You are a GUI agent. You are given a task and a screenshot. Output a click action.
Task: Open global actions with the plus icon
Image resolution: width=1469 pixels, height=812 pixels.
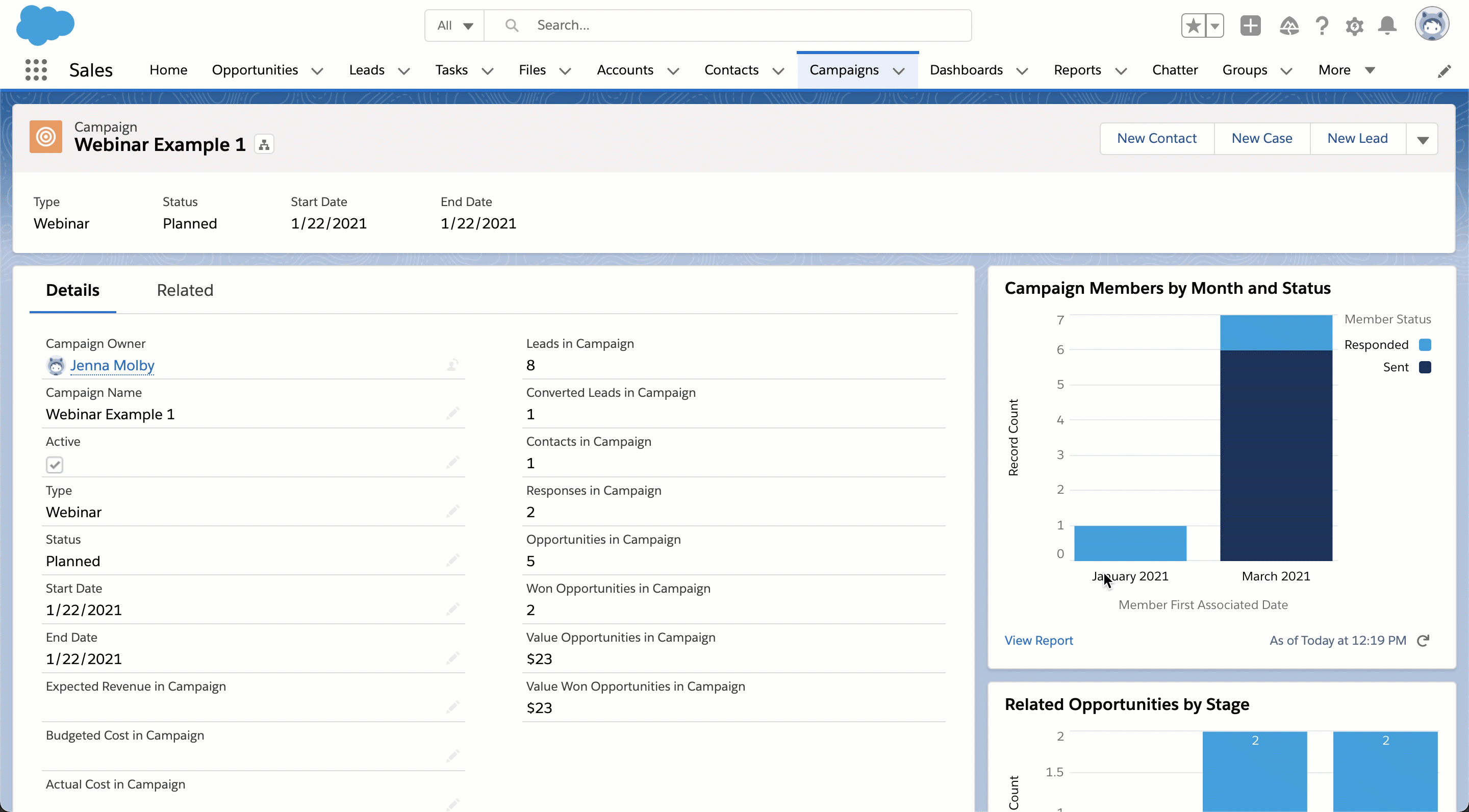1251,26
